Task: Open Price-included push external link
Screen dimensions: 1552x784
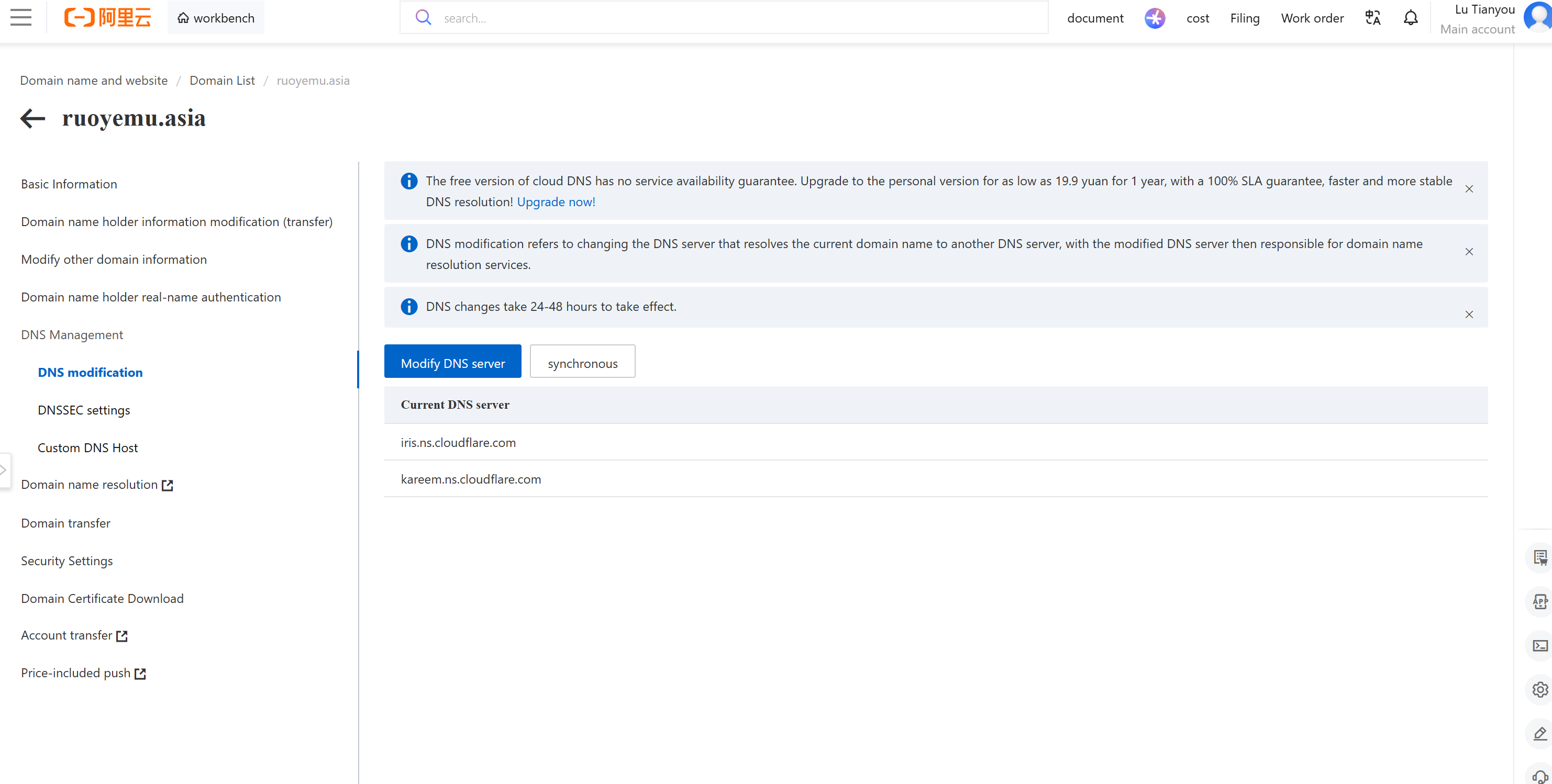Action: point(83,673)
